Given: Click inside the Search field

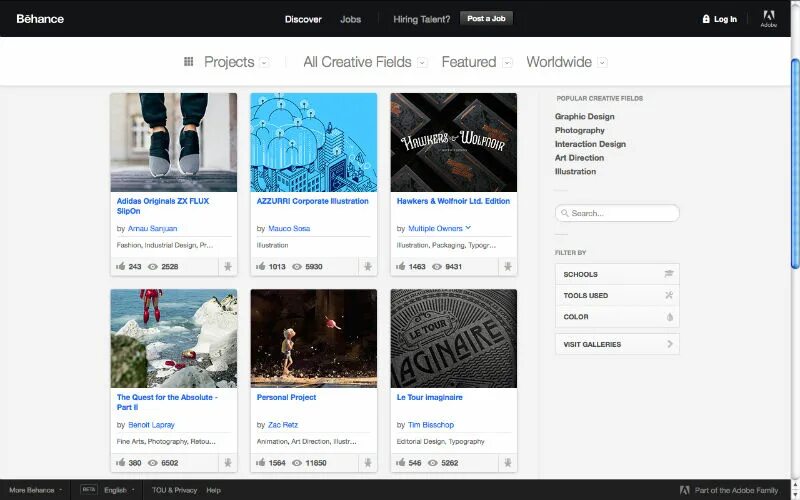Looking at the screenshot, I should click(617, 213).
